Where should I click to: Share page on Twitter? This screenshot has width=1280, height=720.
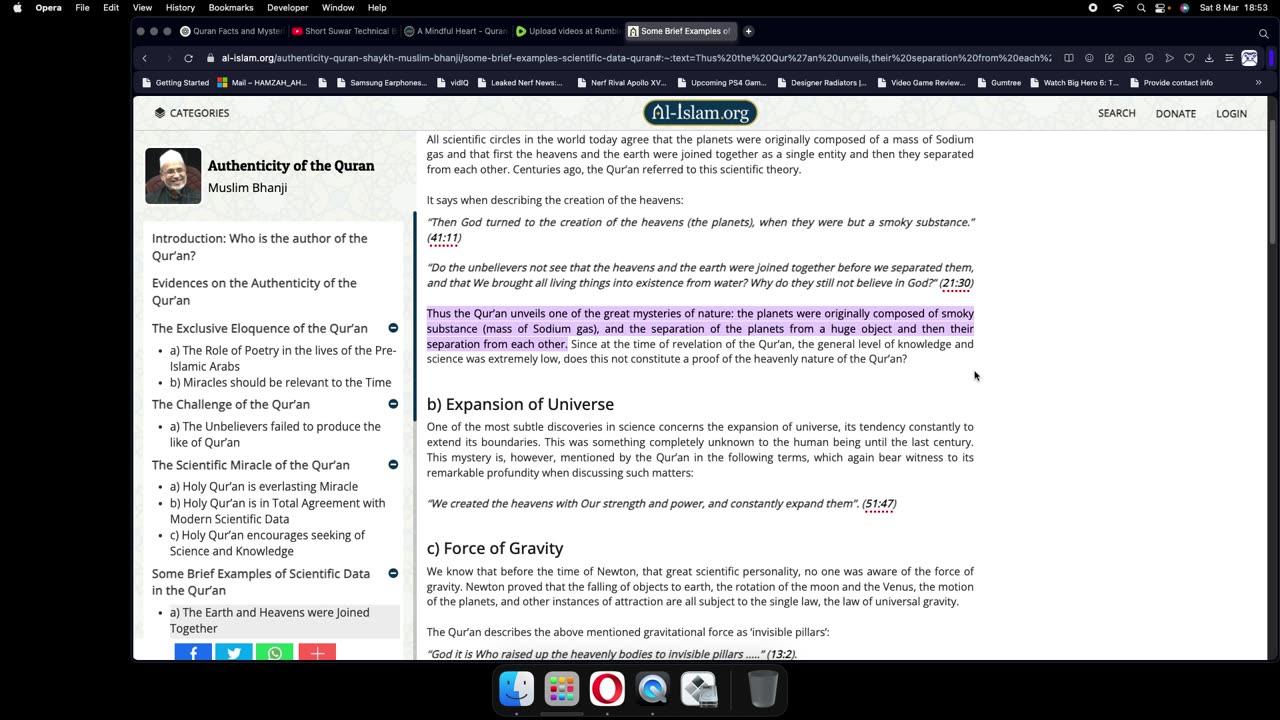pyautogui.click(x=234, y=653)
